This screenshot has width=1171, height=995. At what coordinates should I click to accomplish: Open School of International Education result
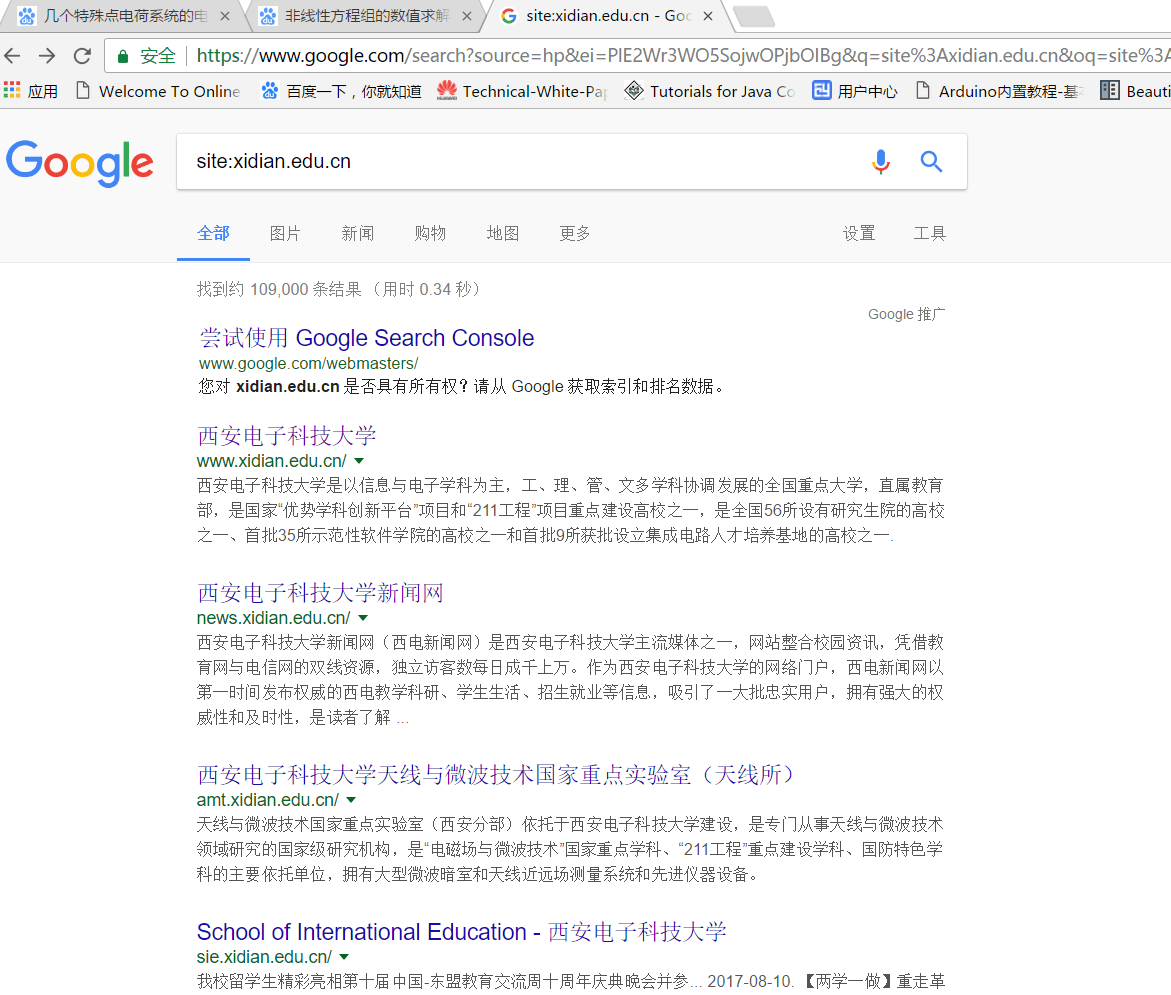[462, 932]
